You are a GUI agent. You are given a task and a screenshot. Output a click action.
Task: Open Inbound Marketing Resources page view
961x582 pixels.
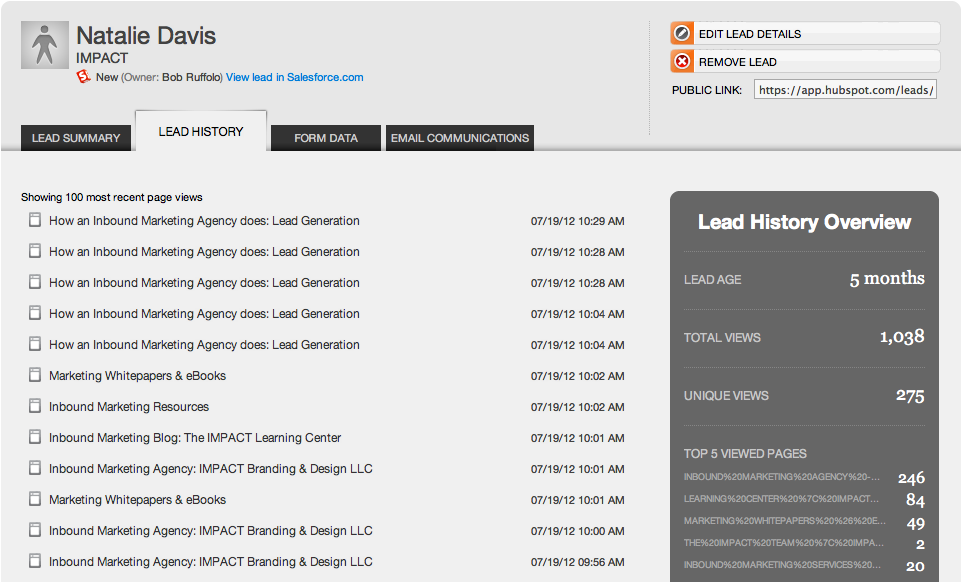point(129,407)
